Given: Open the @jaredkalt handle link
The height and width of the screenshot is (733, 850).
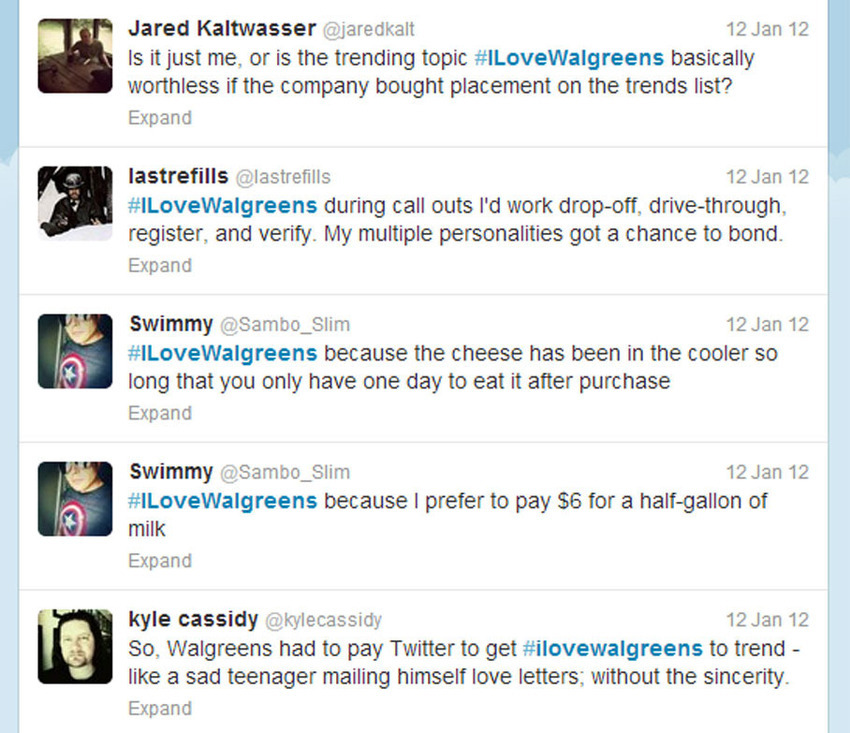Looking at the screenshot, I should [x=369, y=29].
